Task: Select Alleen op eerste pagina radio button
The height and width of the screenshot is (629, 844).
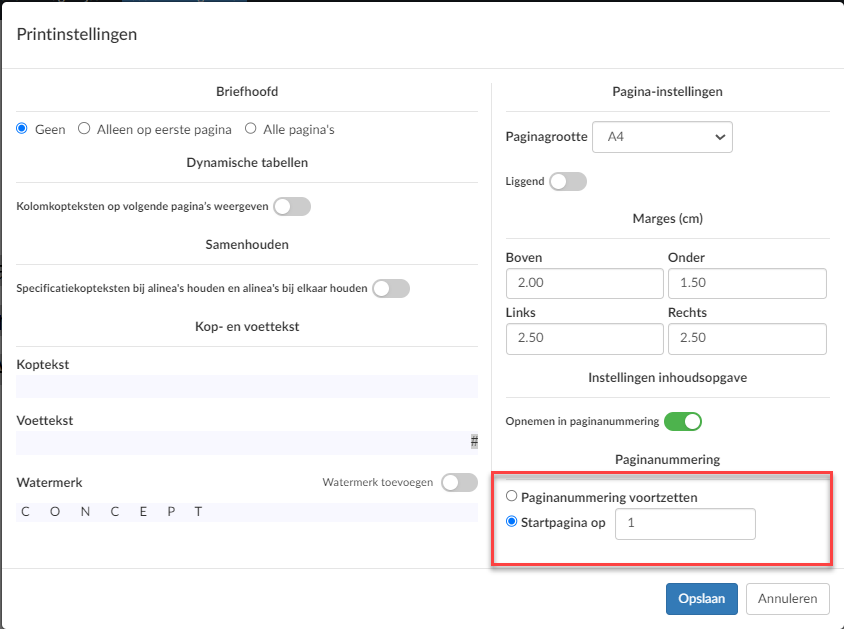Action: coord(84,129)
